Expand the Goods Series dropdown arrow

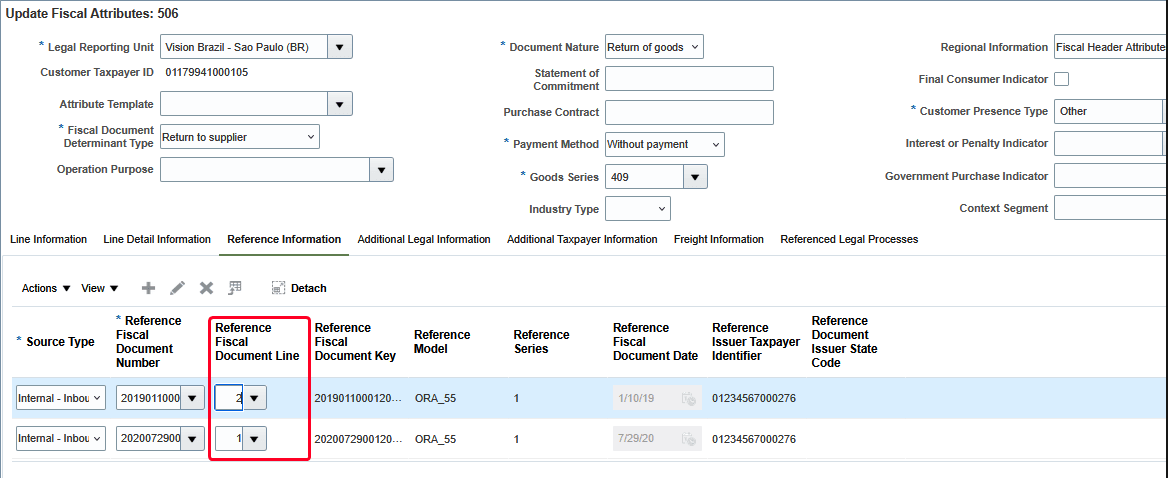[695, 177]
